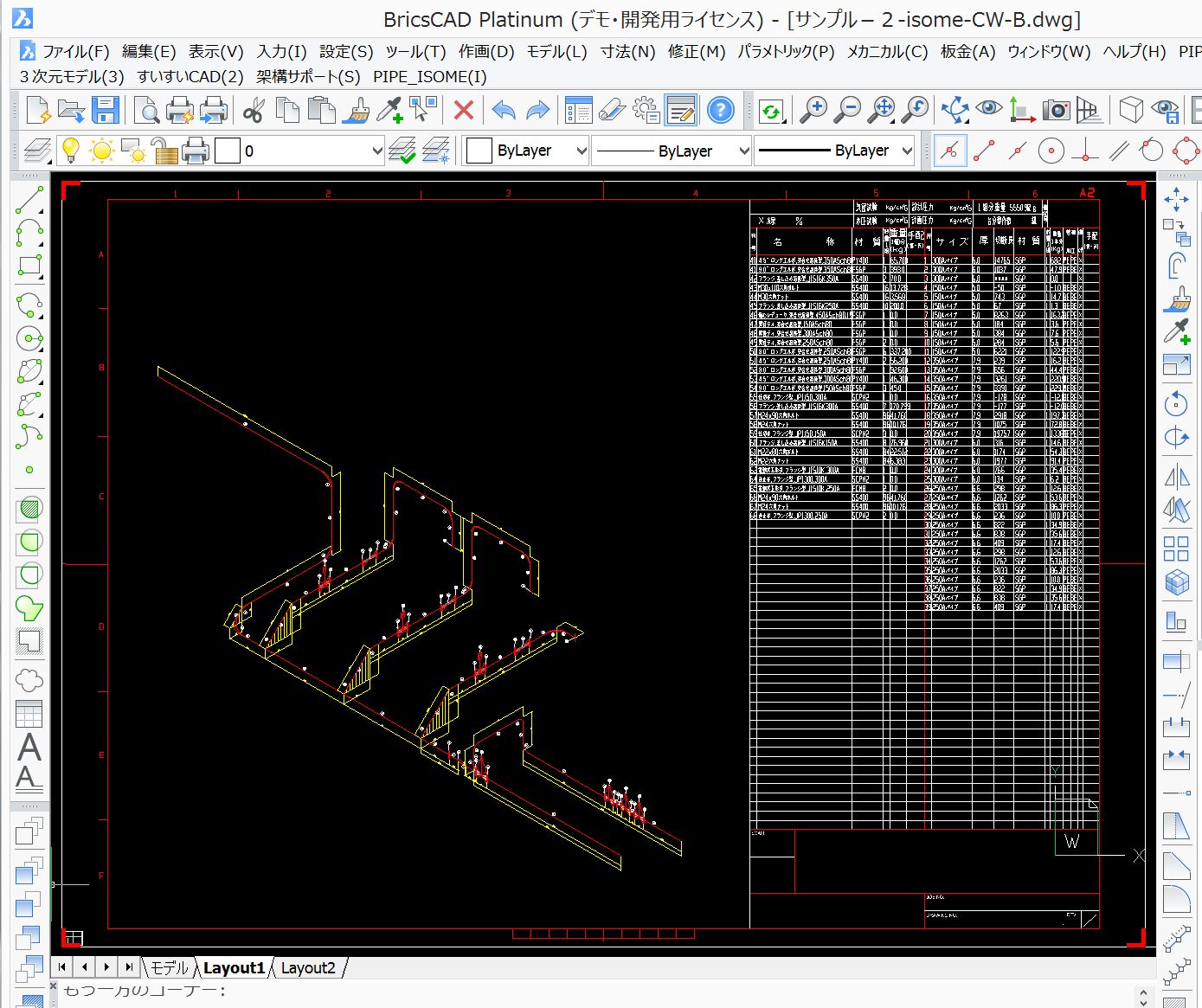Toggle layer on/off light bulb
This screenshot has width=1202, height=1008.
click(71, 151)
